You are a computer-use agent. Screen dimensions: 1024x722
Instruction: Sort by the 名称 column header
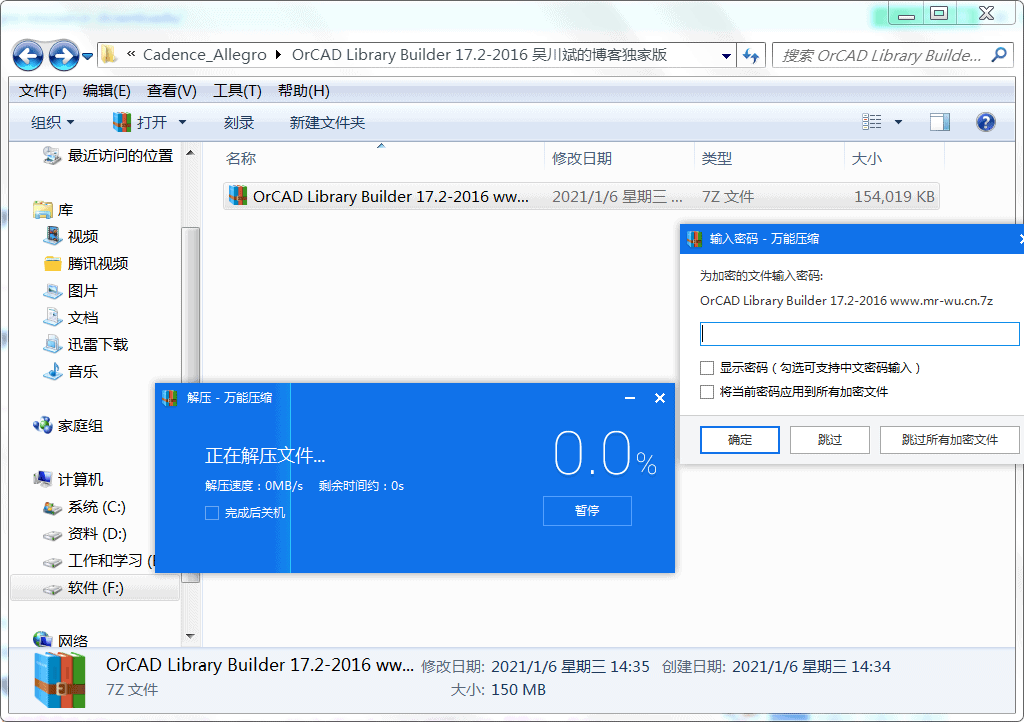[x=241, y=159]
